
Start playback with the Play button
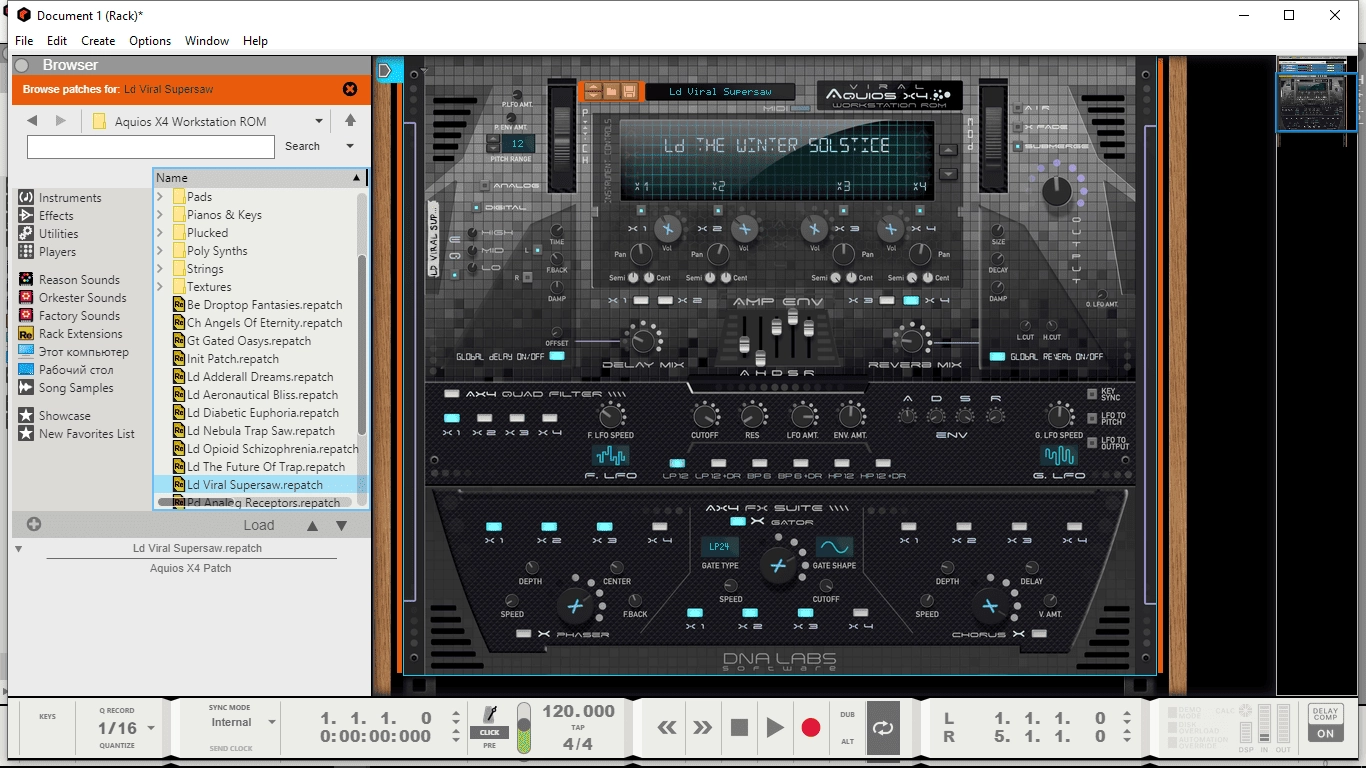(775, 728)
